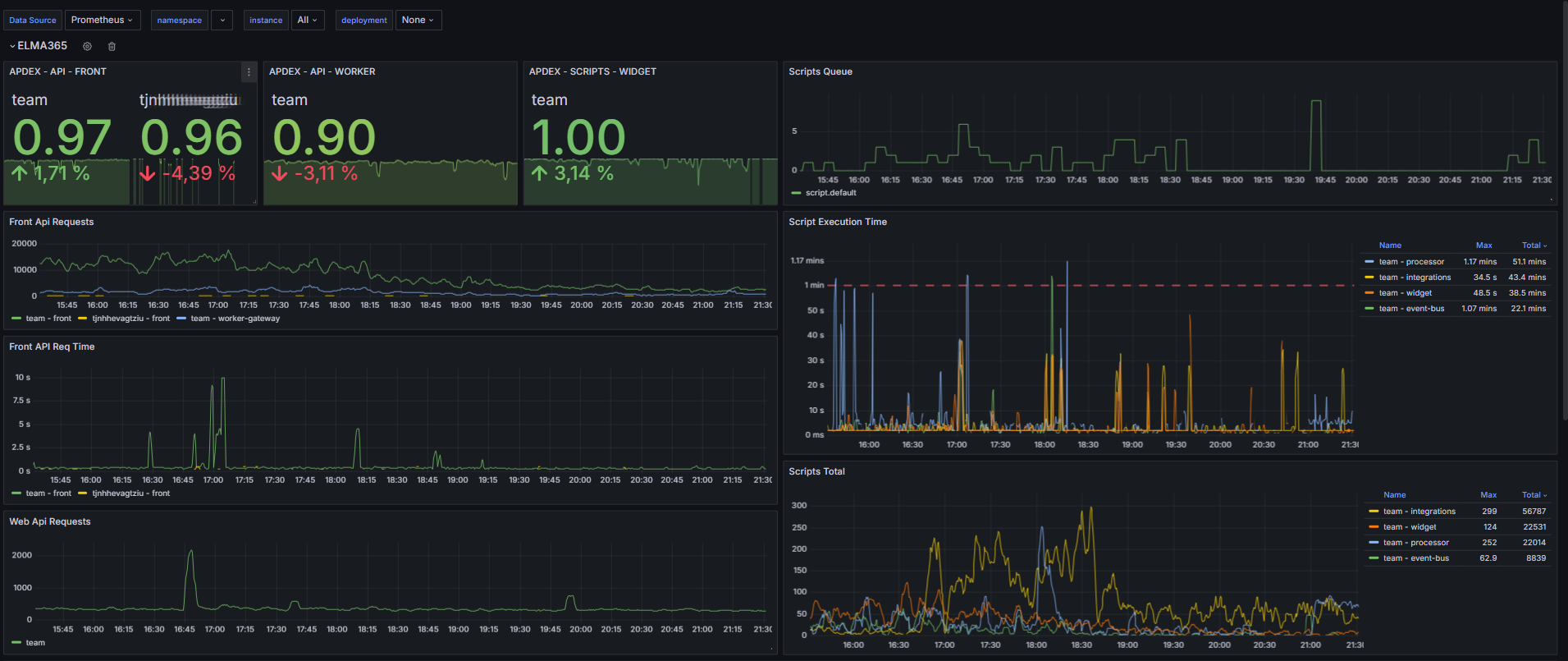Viewport: 1568px width, 661px height.
Task: Open the instance All dropdown
Action: pos(308,20)
